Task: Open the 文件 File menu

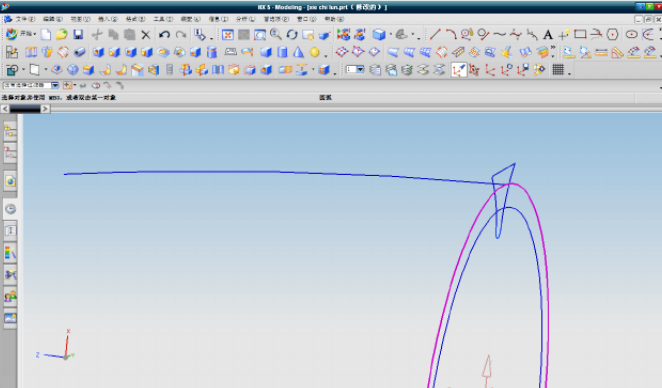Action: 24,19
